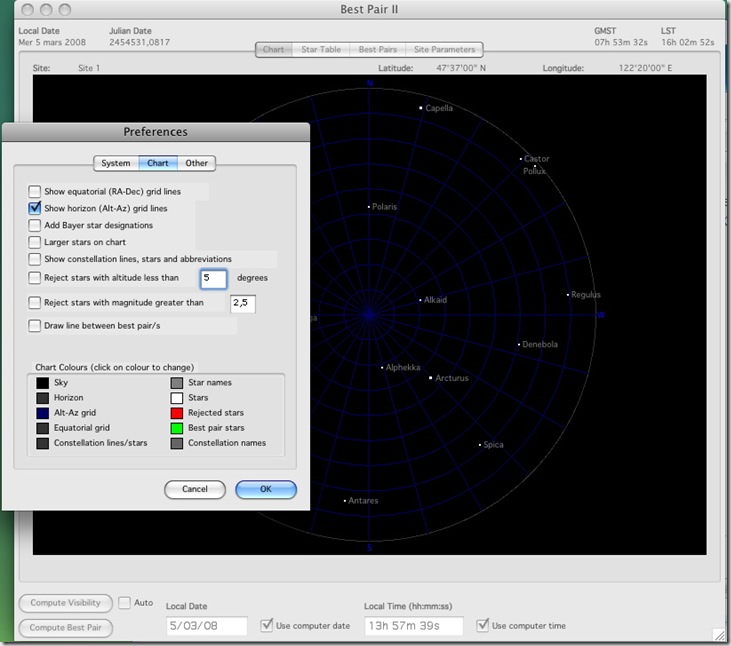Change the Alt-Az grid colour swatch
This screenshot has height=646, width=731.
pos(42,413)
